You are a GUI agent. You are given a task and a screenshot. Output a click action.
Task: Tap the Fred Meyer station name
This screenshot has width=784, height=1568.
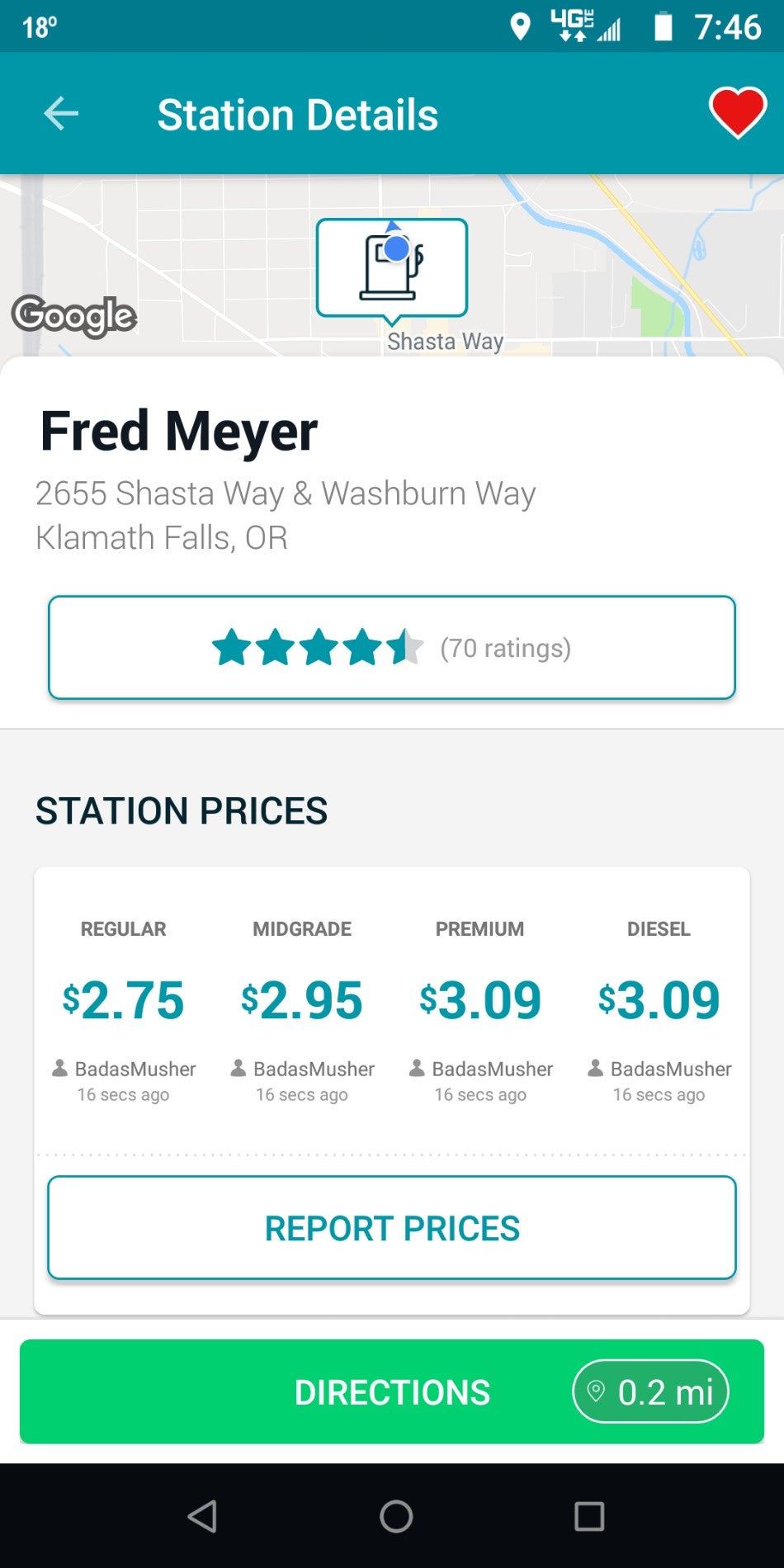coord(179,431)
